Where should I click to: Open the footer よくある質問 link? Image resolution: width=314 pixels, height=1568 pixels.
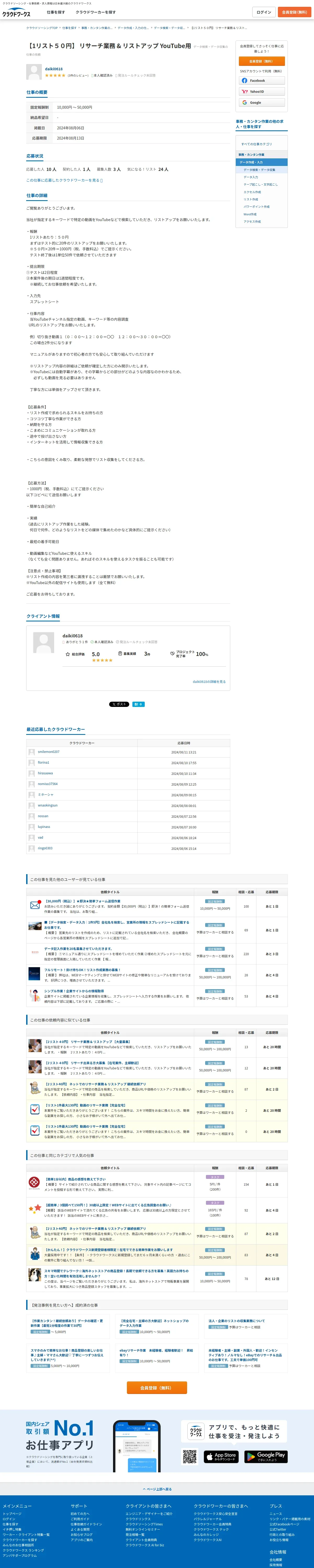point(80,1530)
